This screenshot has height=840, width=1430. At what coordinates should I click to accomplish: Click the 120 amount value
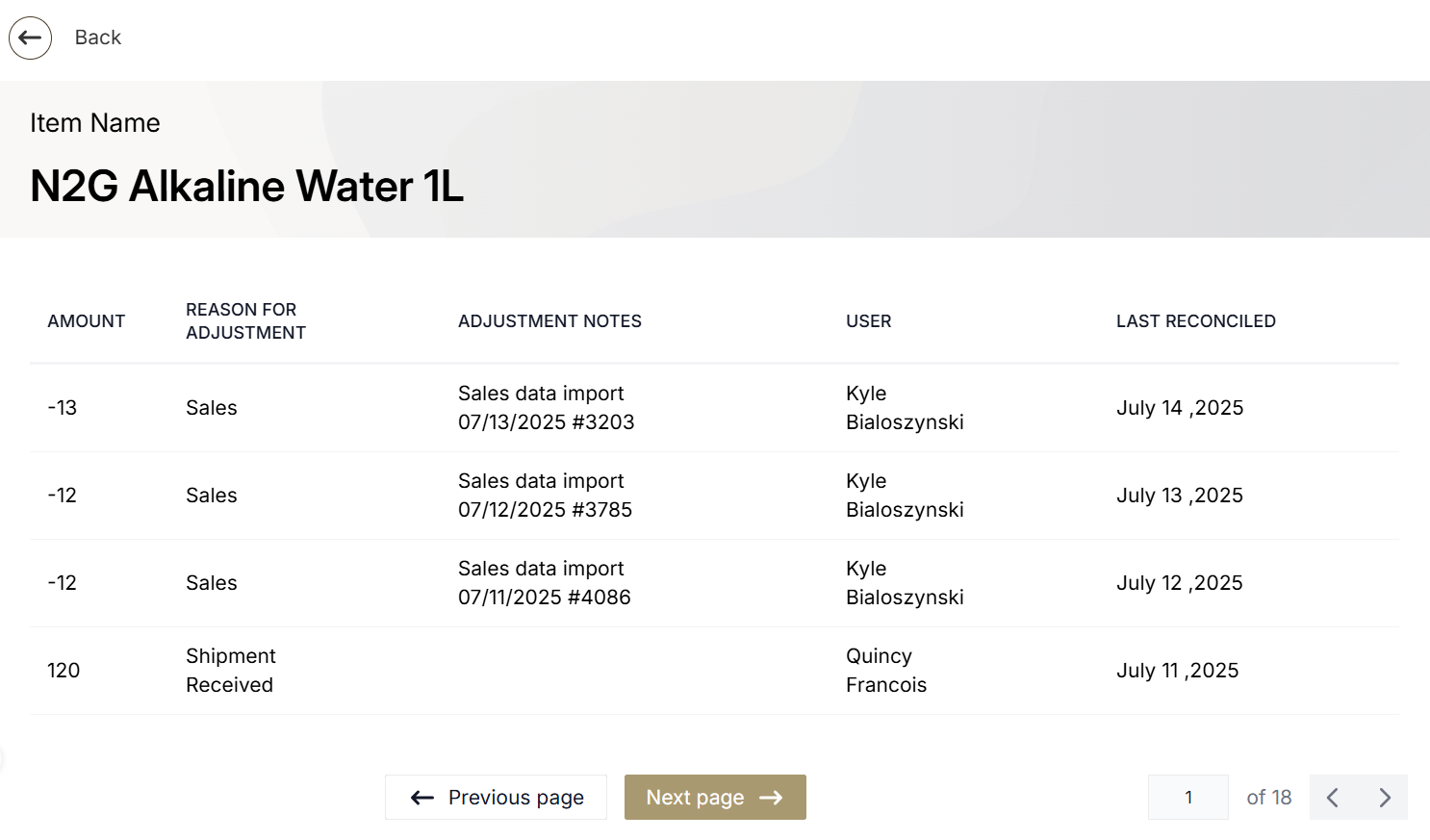tap(64, 671)
